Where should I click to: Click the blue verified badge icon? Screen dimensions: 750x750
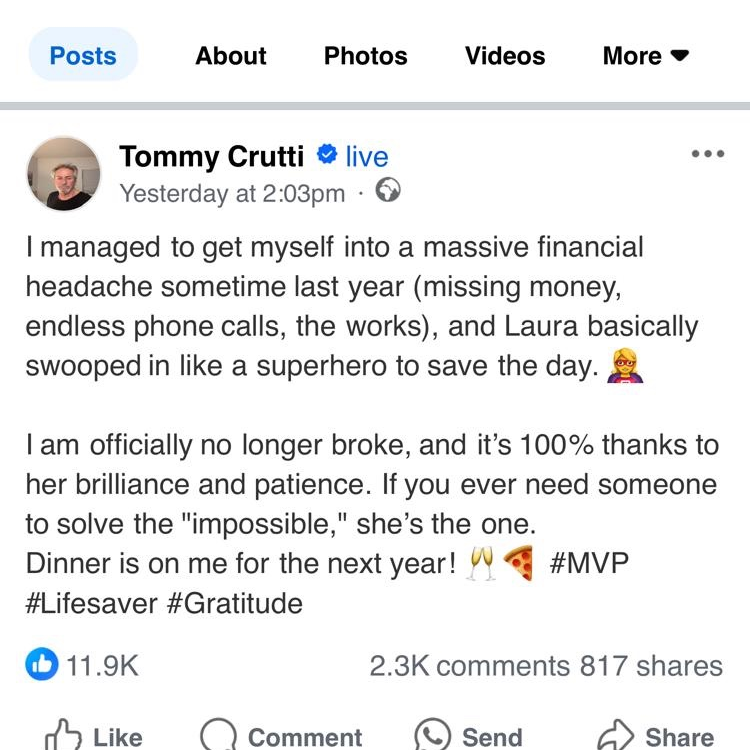pos(326,155)
